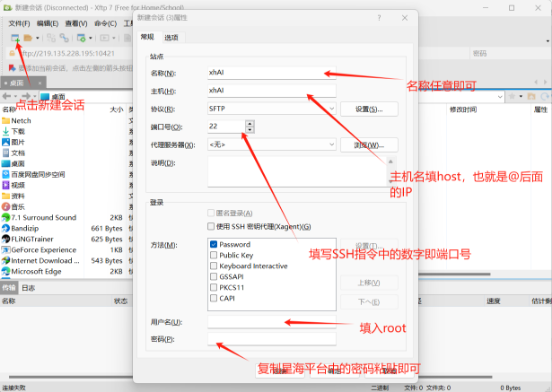This screenshot has height=392, width=552.
Task: Open the folder icon in toolbar
Action: [x=28, y=38]
